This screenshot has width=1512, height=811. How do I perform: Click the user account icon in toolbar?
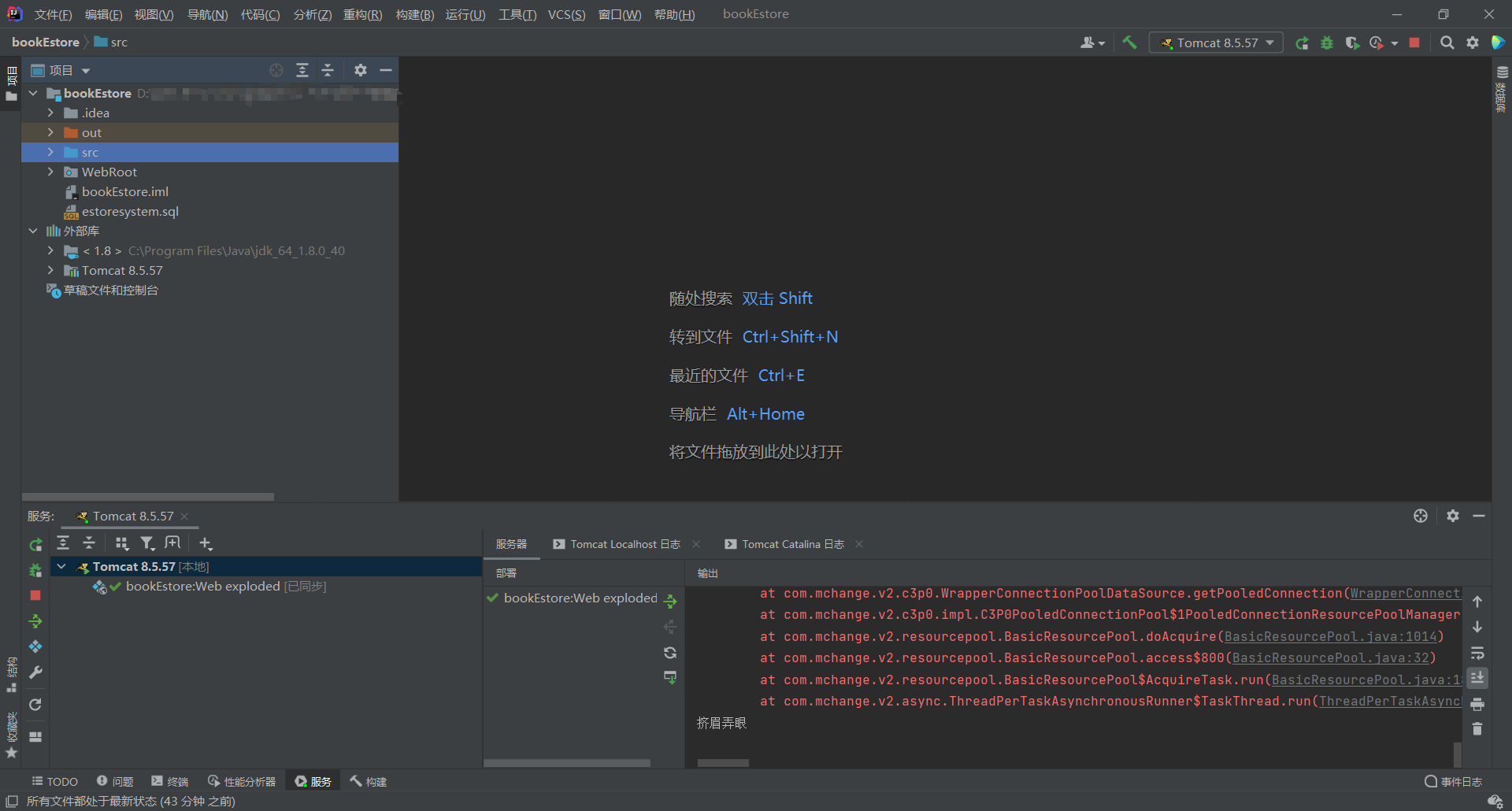click(x=1092, y=43)
